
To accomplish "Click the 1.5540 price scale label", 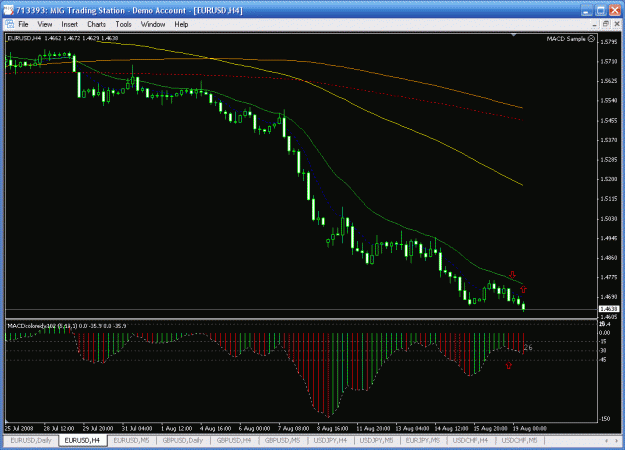I will click(609, 100).
